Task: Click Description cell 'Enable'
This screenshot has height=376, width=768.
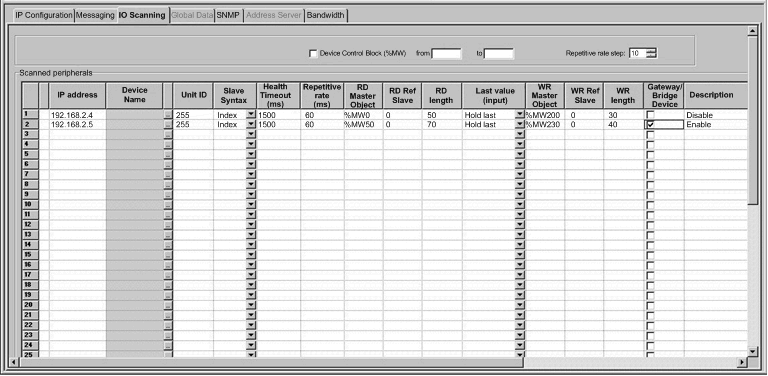Action: (x=716, y=125)
